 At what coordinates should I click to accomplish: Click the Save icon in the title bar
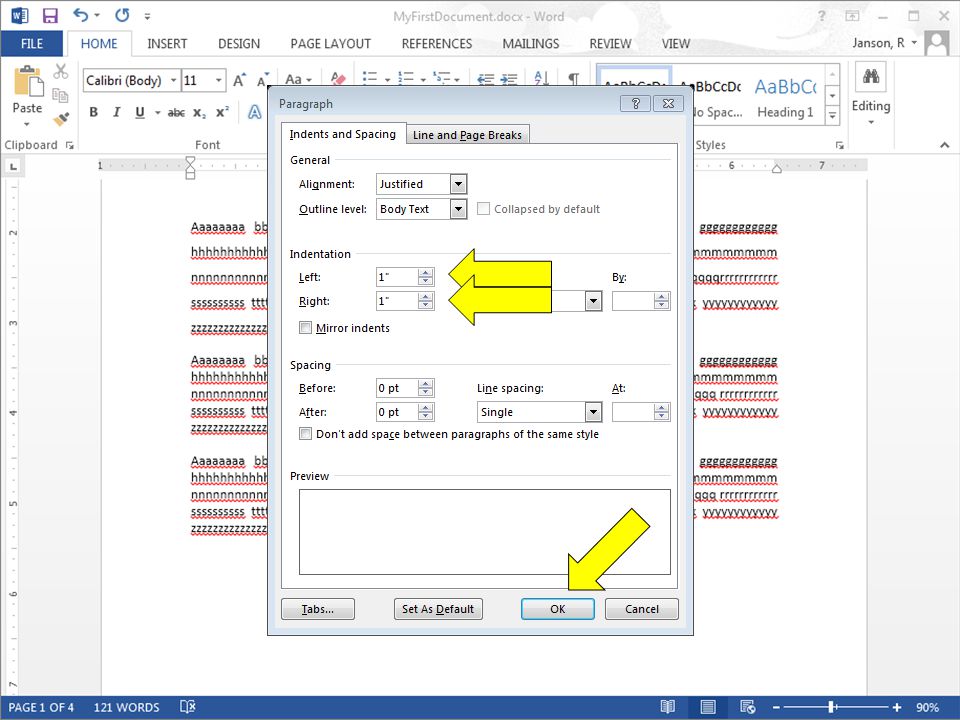click(x=50, y=15)
